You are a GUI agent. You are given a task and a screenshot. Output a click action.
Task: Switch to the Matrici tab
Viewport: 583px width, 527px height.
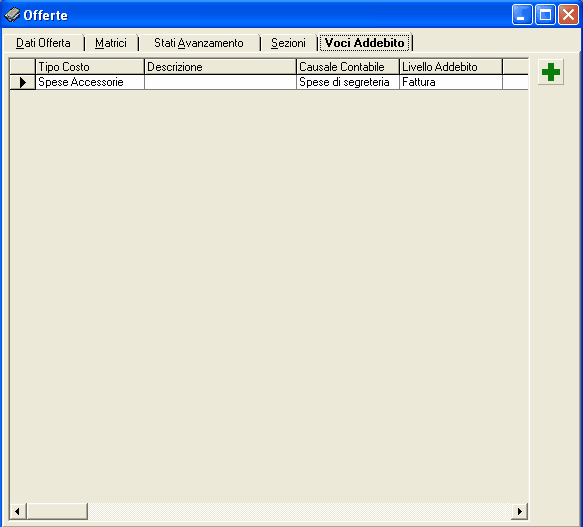tap(111, 43)
